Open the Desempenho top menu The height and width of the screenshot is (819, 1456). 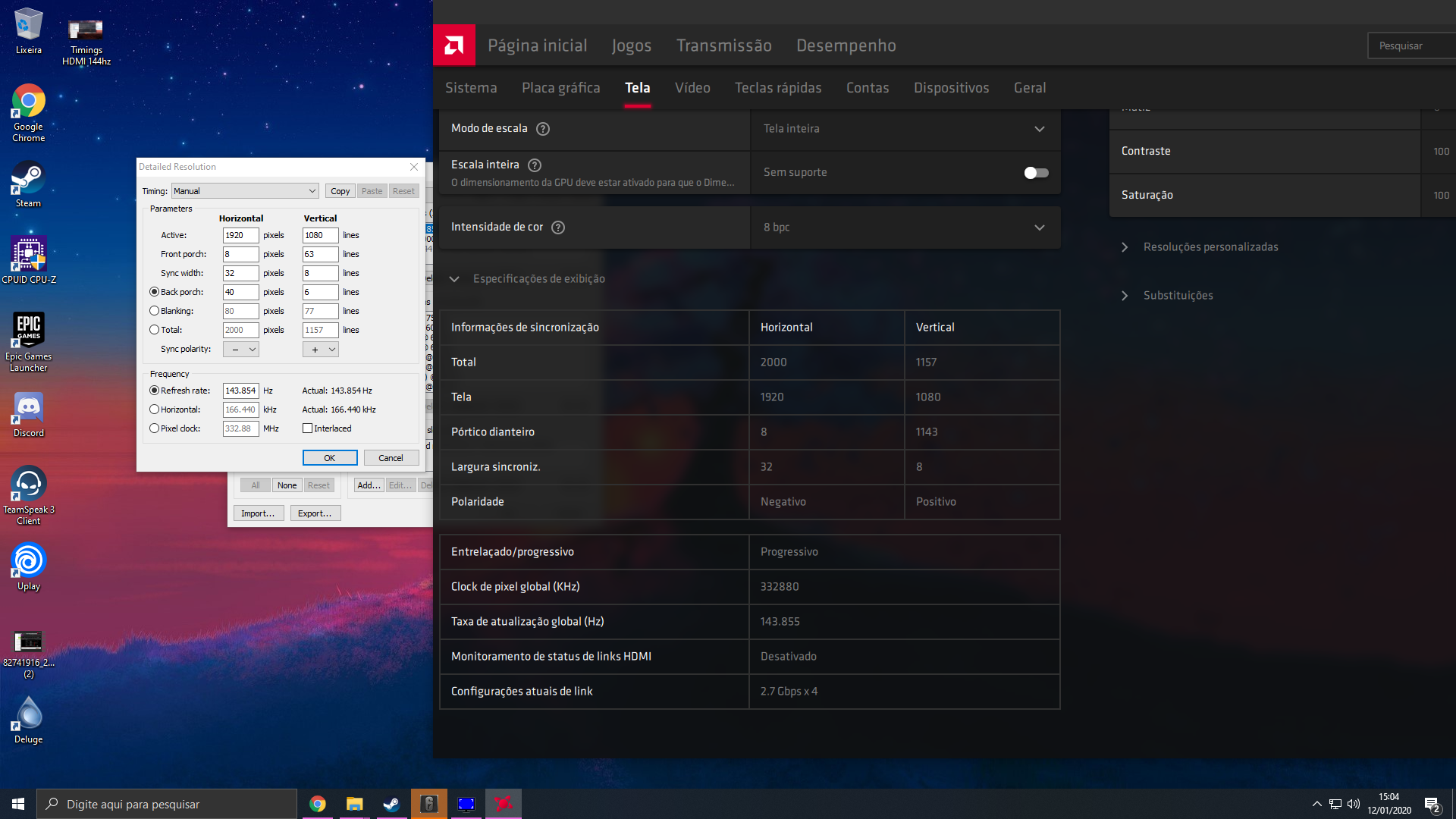846,45
